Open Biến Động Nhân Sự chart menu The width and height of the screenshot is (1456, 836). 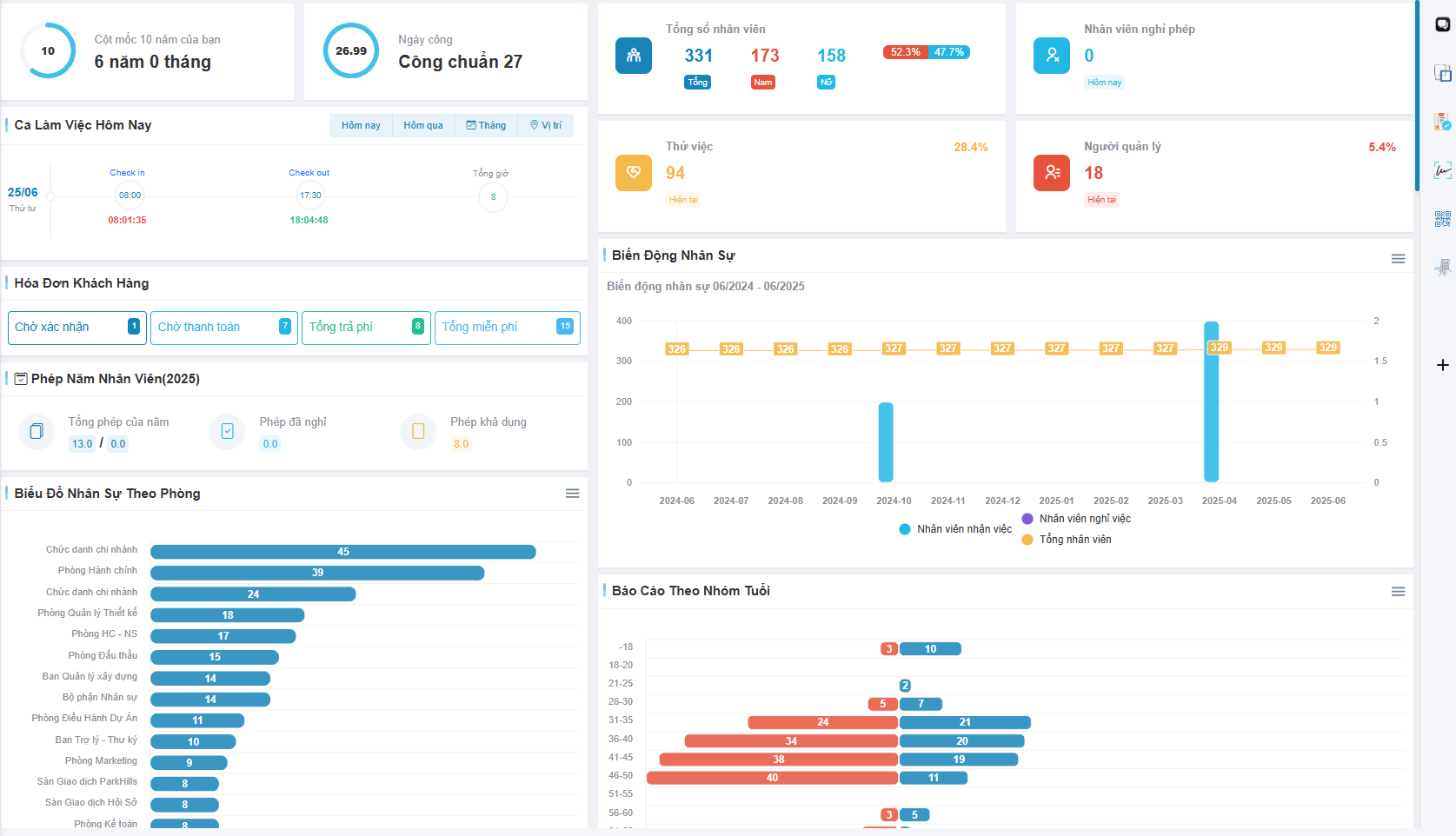coord(1398,259)
